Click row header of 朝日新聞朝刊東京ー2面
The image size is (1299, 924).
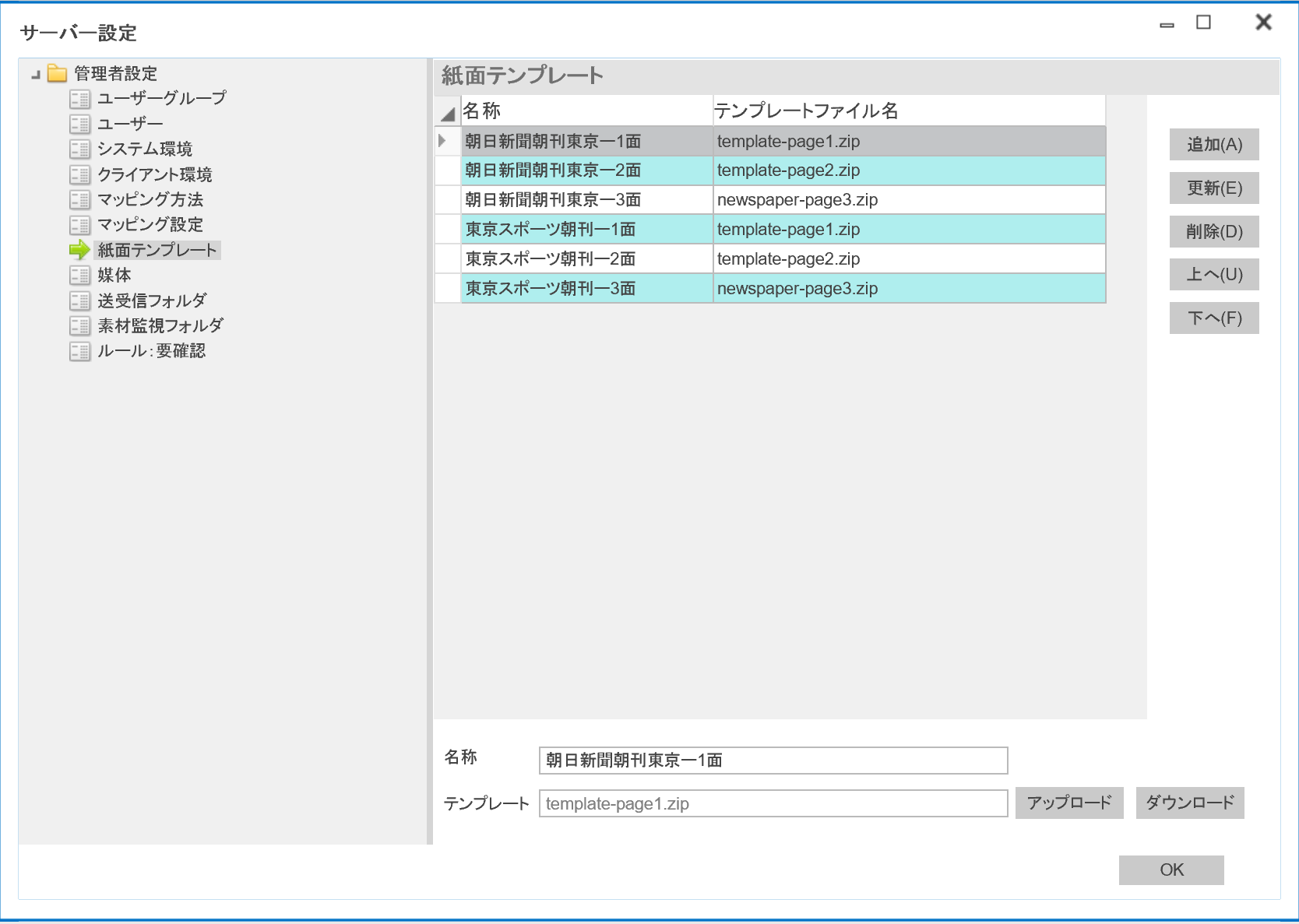[x=448, y=170]
